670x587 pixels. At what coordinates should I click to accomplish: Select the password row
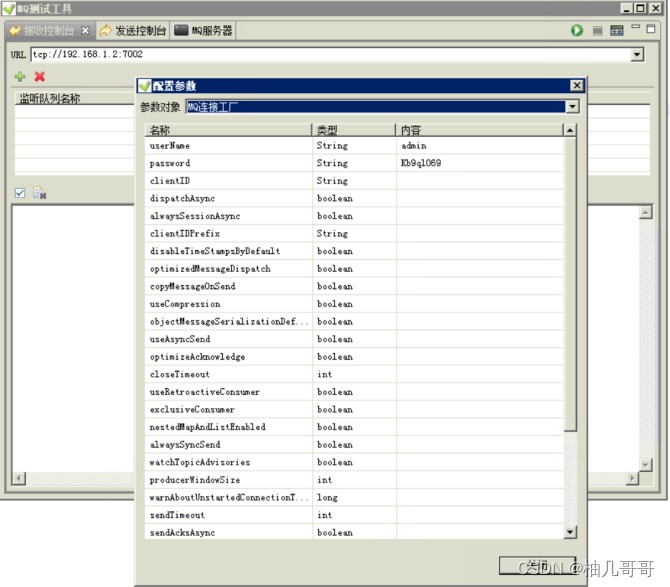[x=354, y=163]
